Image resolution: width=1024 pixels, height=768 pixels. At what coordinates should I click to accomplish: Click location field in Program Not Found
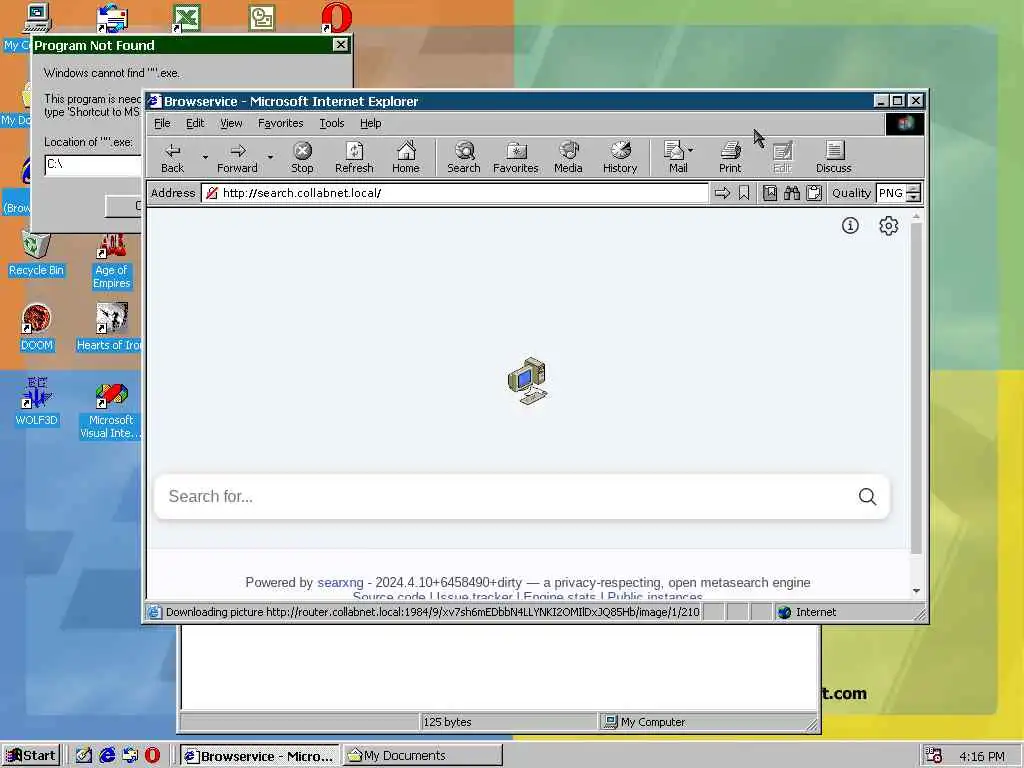(x=93, y=164)
